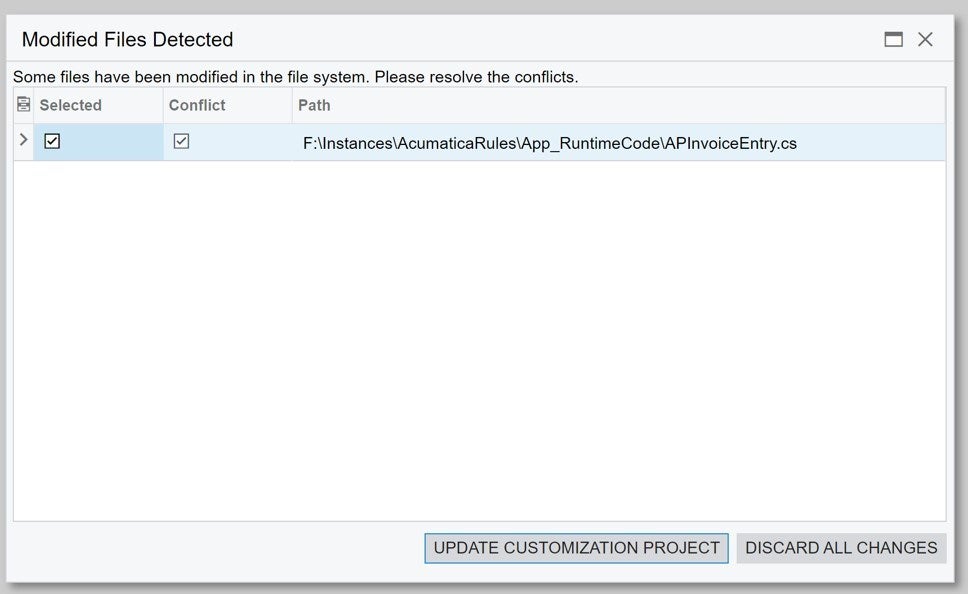Click the blank header area right of Path
This screenshot has width=968, height=594.
pos(636,105)
